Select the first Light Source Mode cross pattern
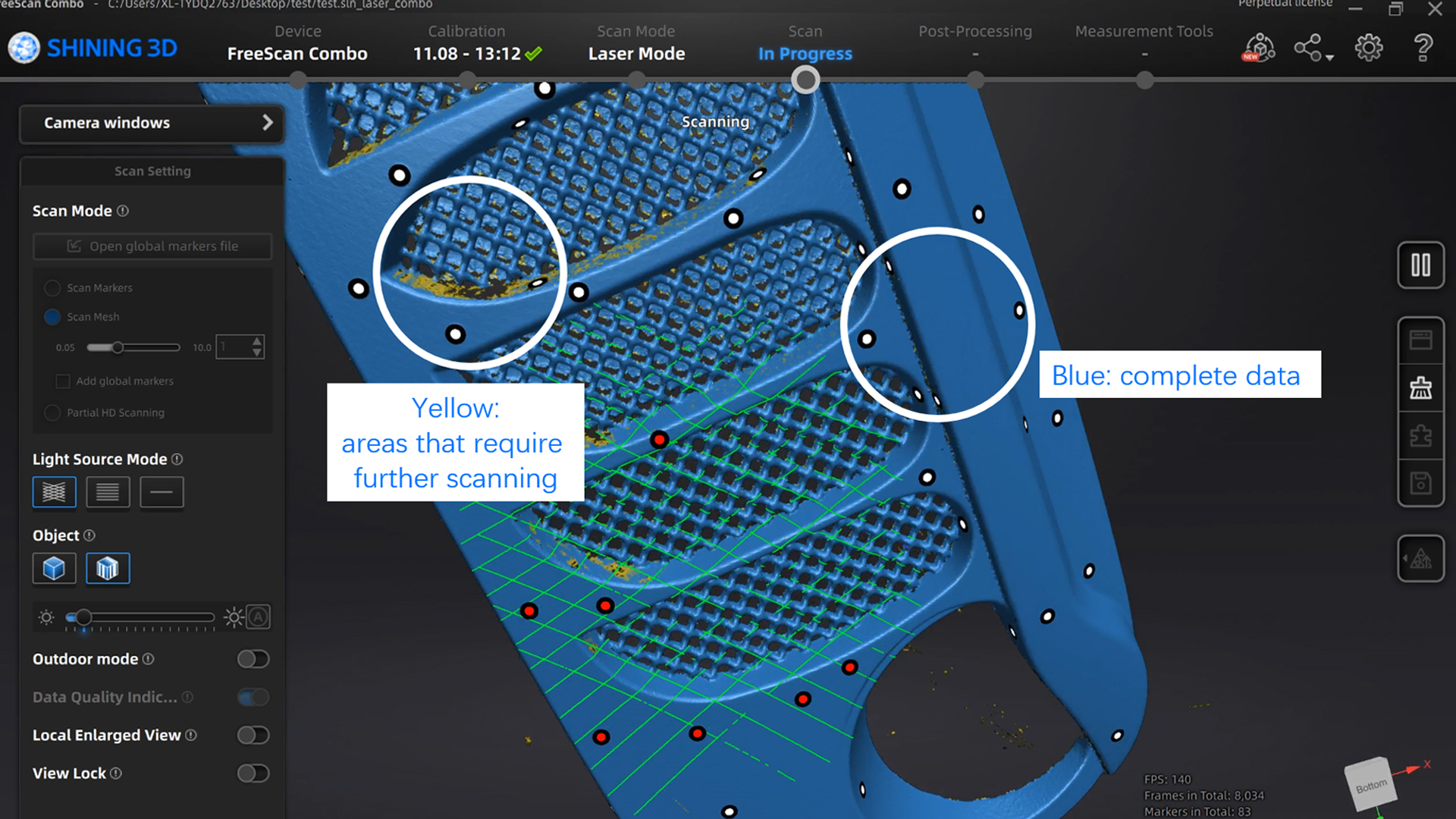 (54, 491)
